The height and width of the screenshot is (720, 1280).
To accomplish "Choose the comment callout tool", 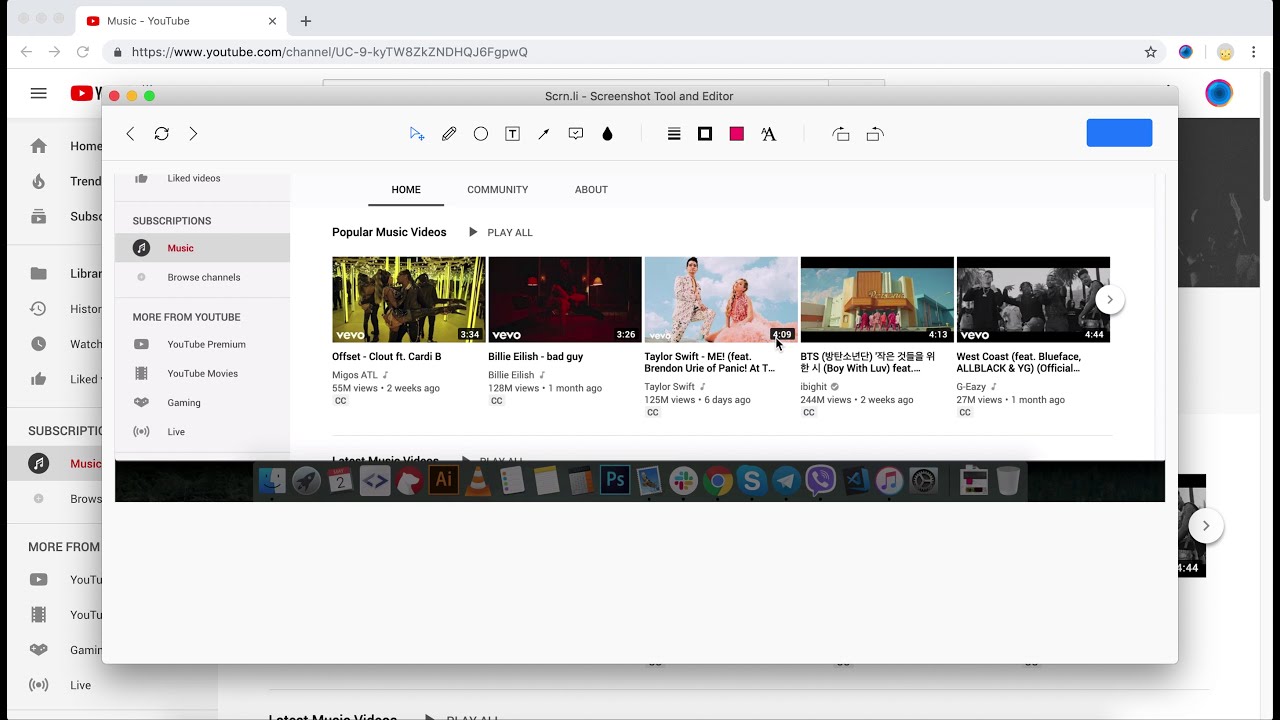I will (576, 134).
